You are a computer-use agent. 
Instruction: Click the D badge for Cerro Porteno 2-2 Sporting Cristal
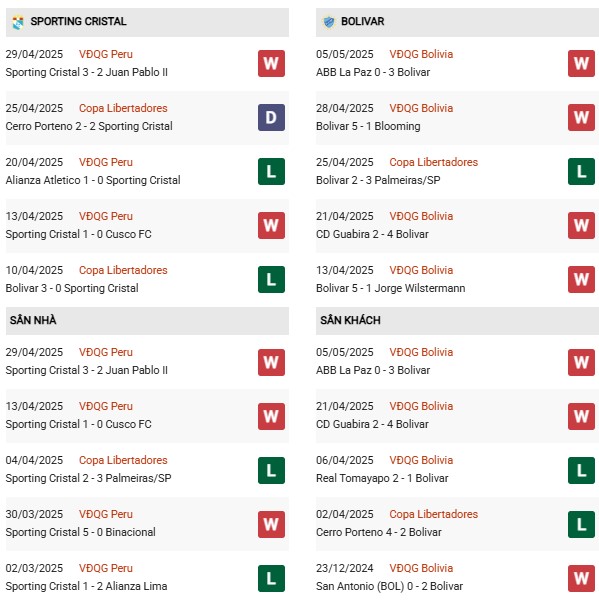(271, 117)
